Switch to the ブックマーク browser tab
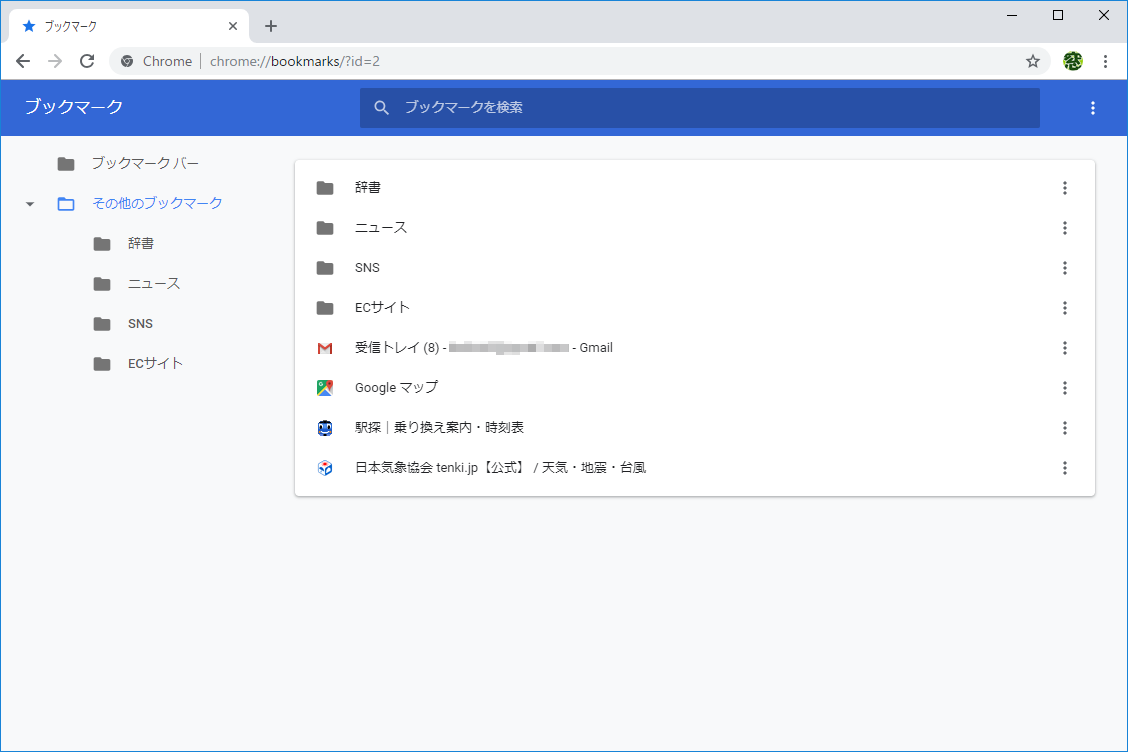This screenshot has height=752, width=1128. [x=120, y=25]
